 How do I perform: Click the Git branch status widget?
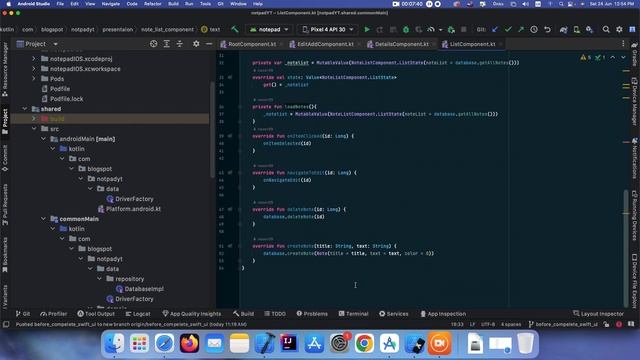[x=563, y=324]
